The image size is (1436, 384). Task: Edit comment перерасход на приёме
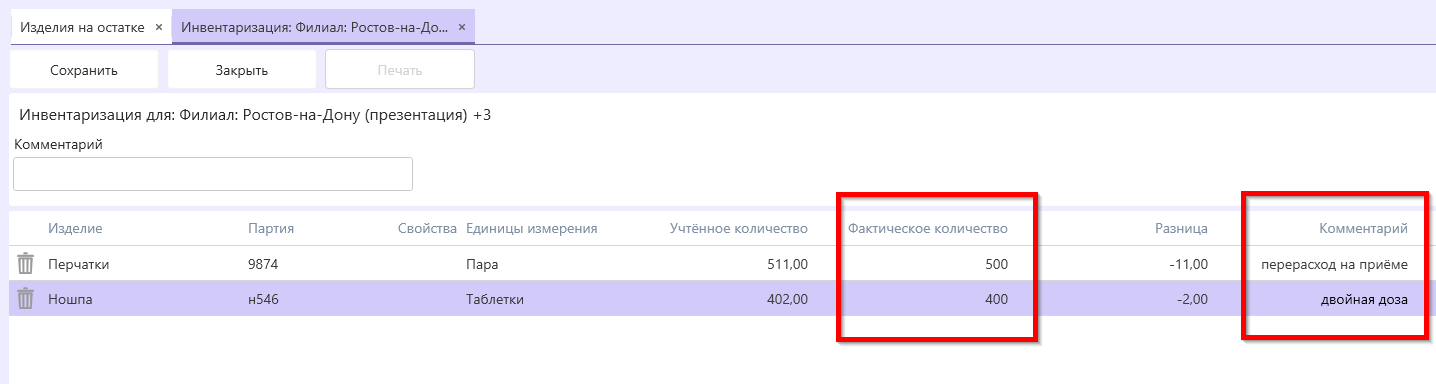coord(1334,264)
